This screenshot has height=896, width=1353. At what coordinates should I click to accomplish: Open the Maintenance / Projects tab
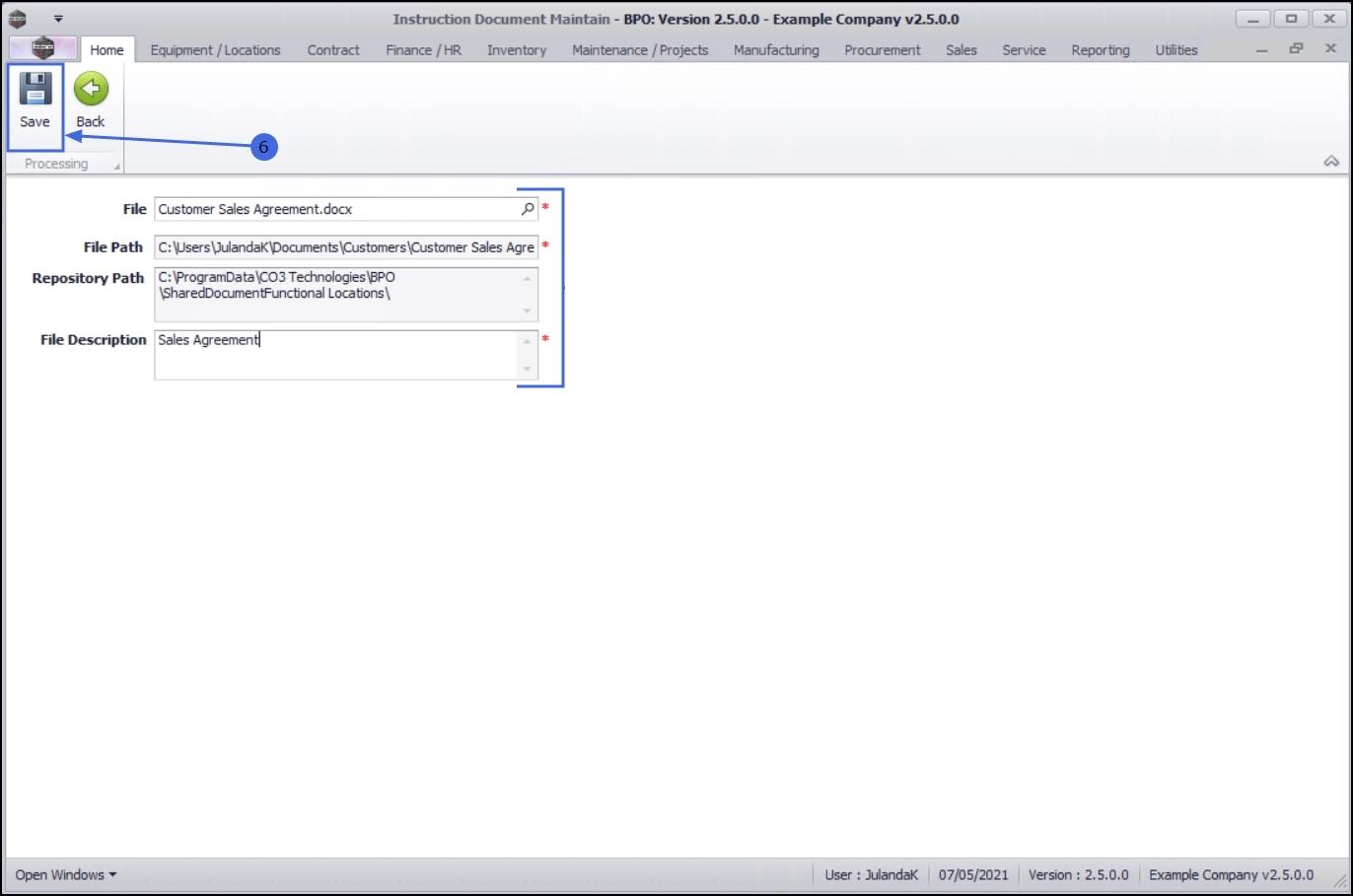pos(640,49)
